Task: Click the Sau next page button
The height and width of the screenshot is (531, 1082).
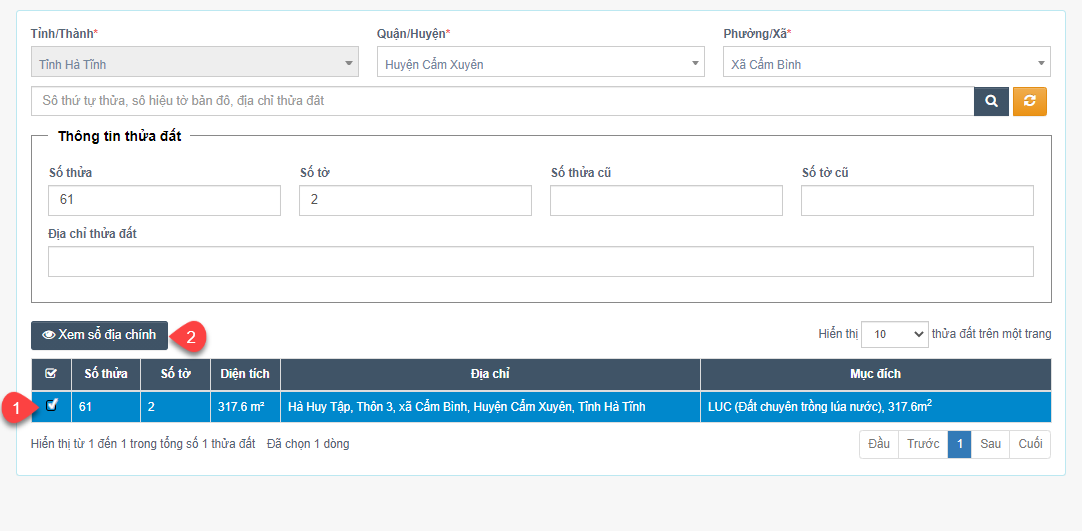Action: pyautogui.click(x=990, y=444)
